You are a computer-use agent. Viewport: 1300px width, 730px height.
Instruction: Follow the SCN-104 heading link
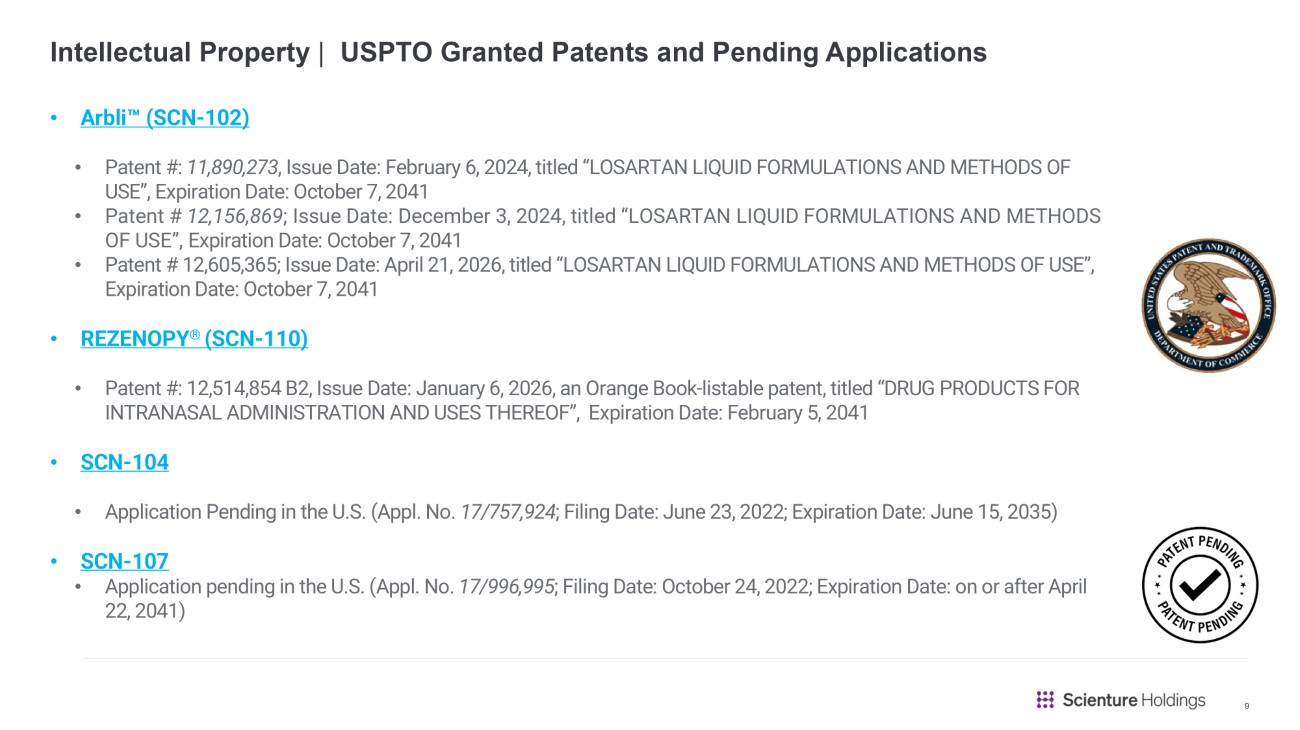[124, 462]
